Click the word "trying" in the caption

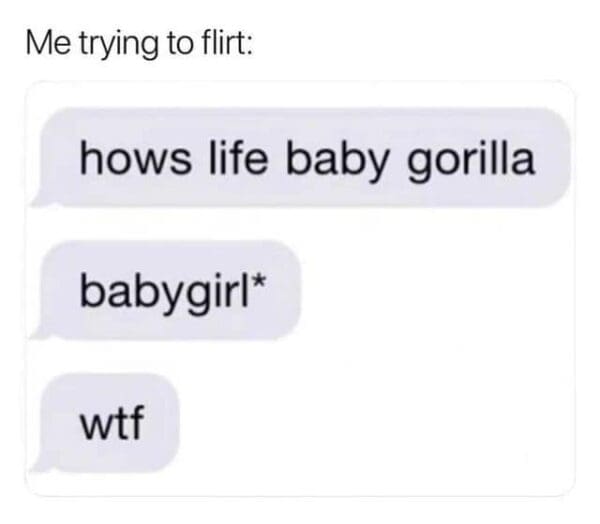tap(119, 47)
